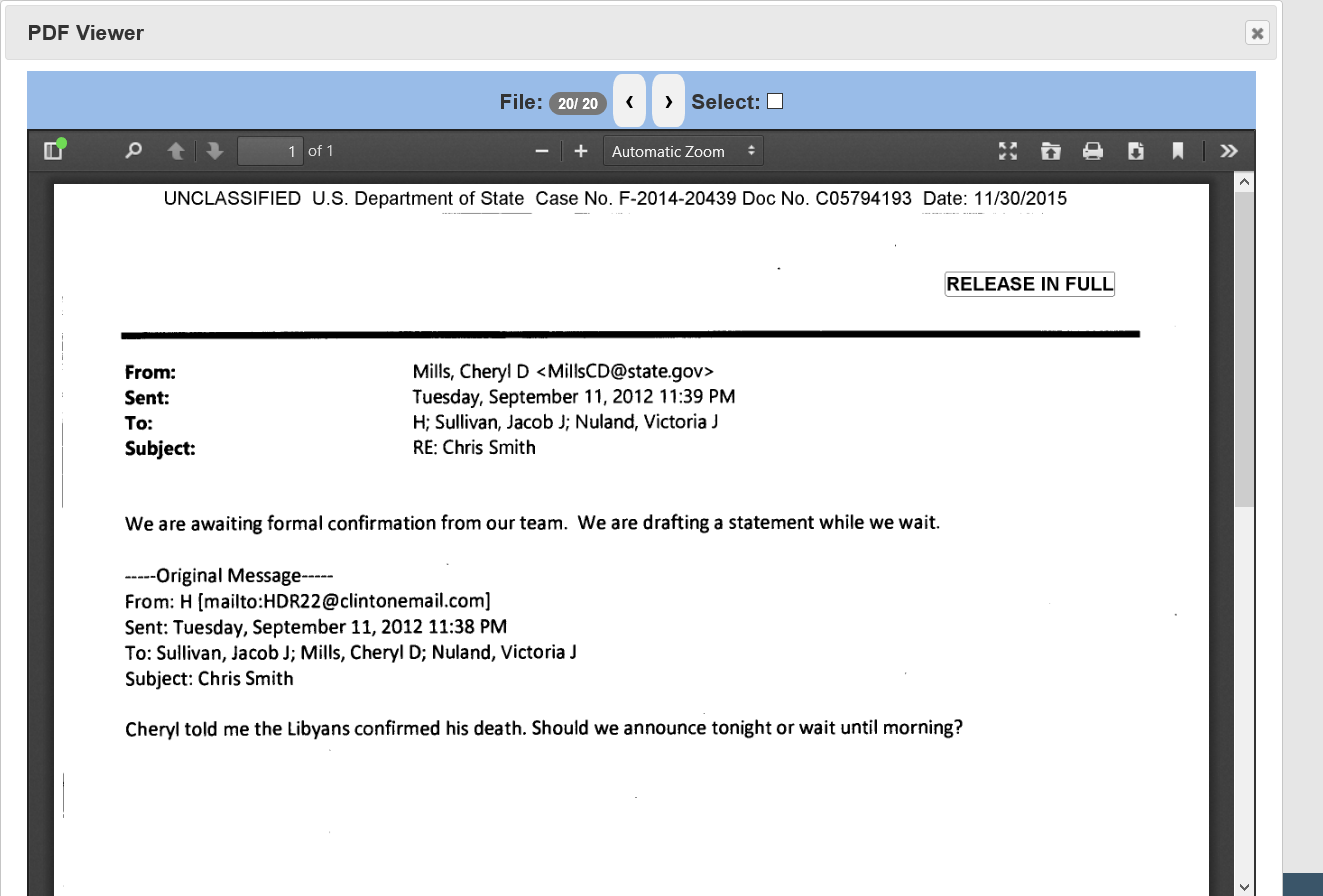This screenshot has width=1323, height=896.
Task: Toggle the PDF sidebar panel
Action: [53, 151]
